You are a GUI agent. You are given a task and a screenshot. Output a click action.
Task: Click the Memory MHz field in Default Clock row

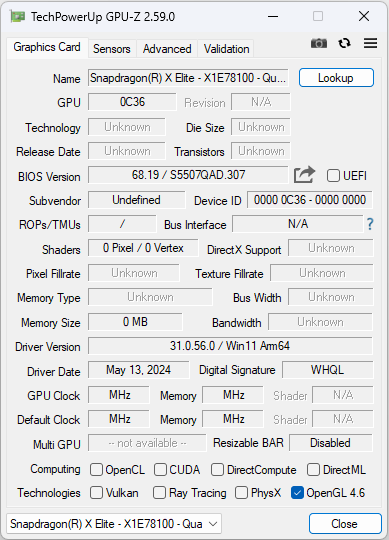coord(233,419)
